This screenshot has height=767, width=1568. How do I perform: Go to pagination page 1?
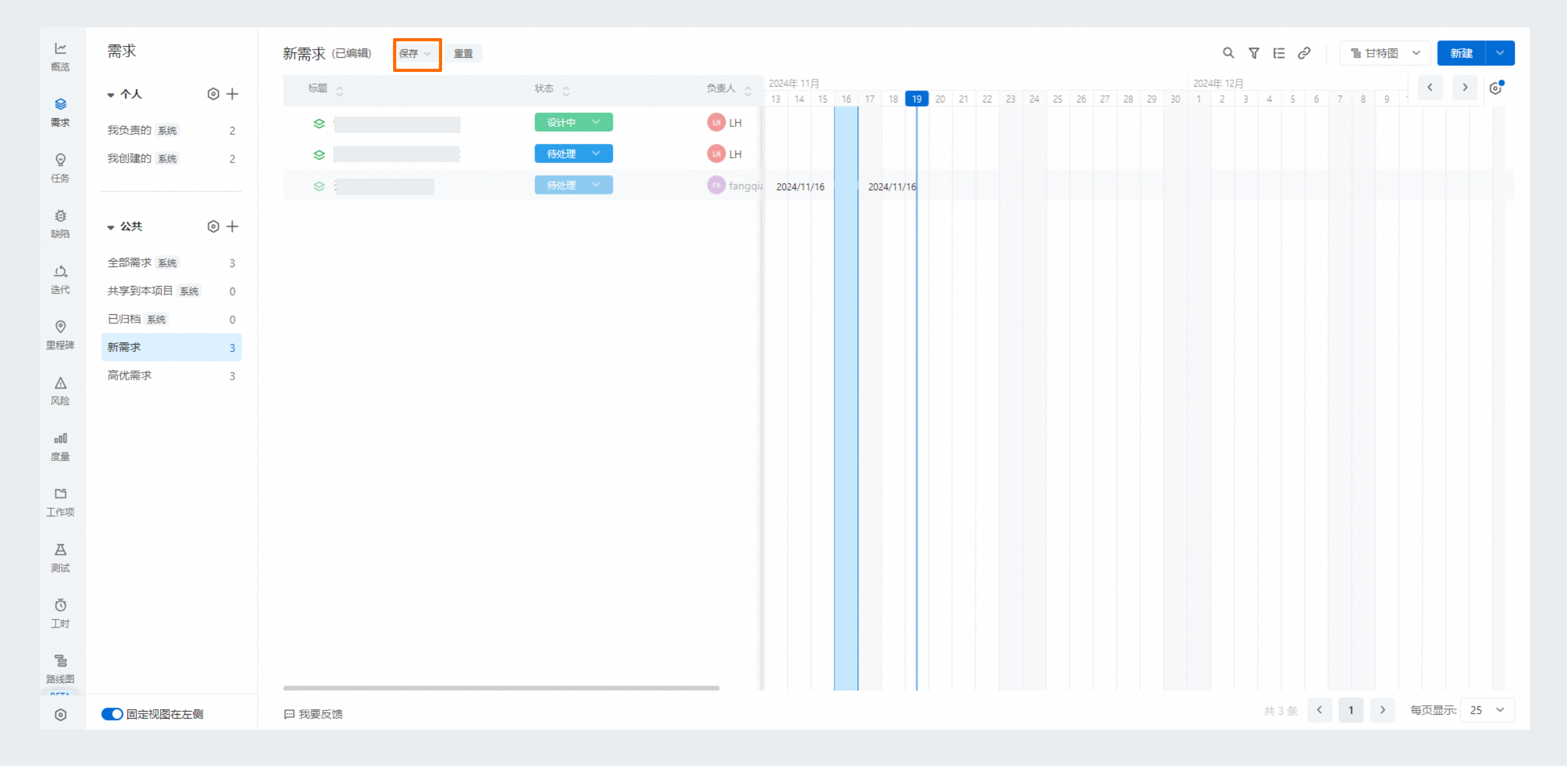[x=1351, y=711]
